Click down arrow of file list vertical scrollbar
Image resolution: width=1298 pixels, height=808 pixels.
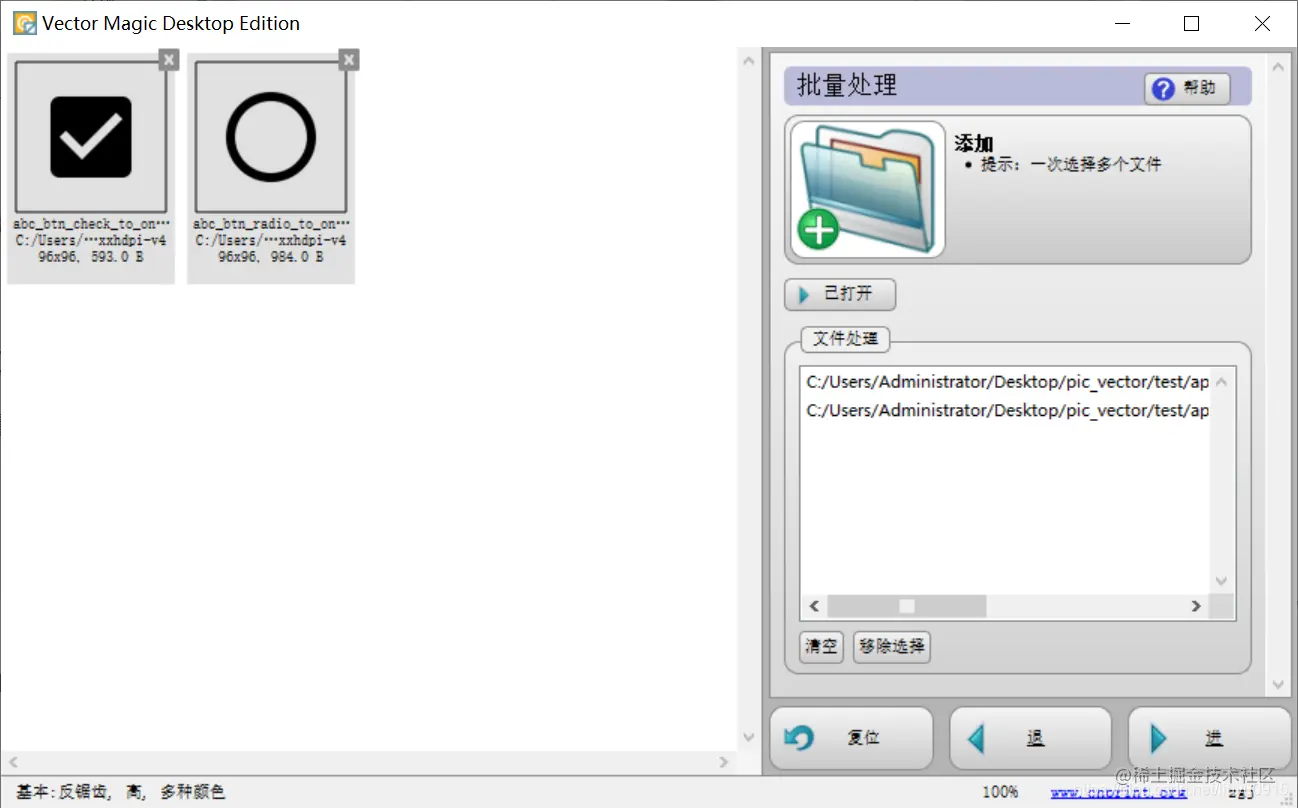pyautogui.click(x=1221, y=581)
